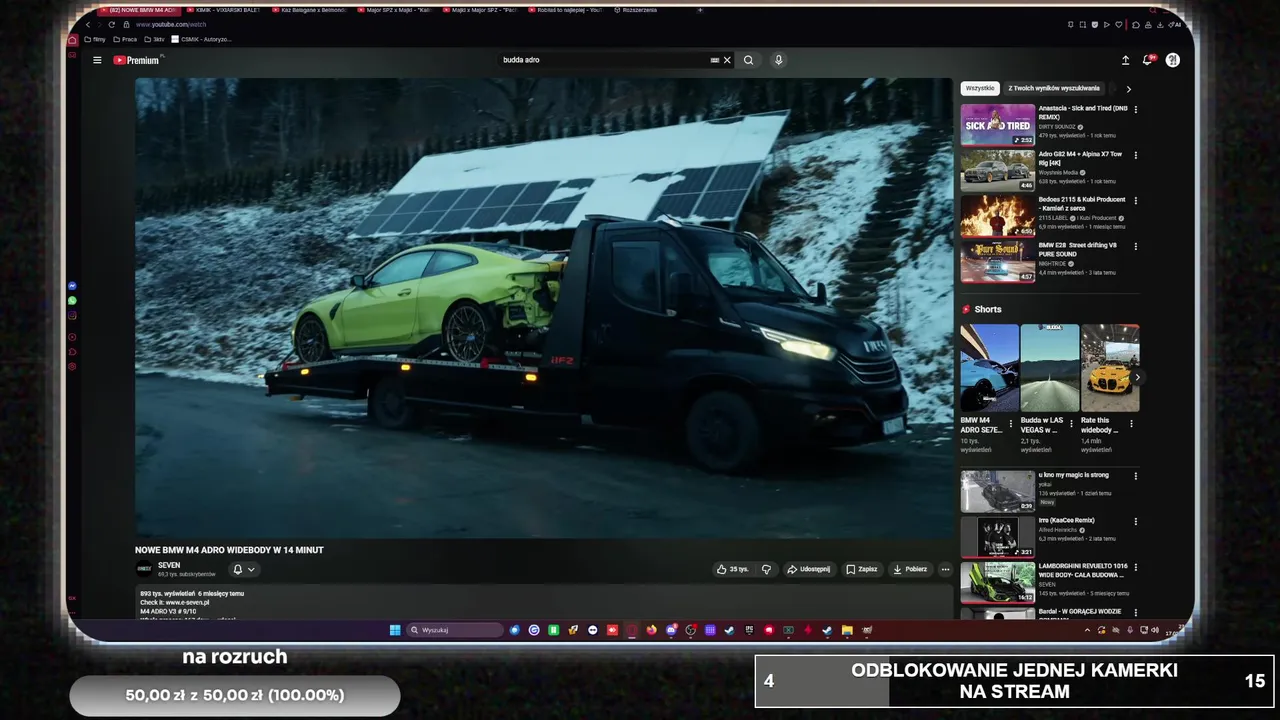Open options for Bedoes 2115 video
This screenshot has height=720, width=1280.
click(1135, 200)
